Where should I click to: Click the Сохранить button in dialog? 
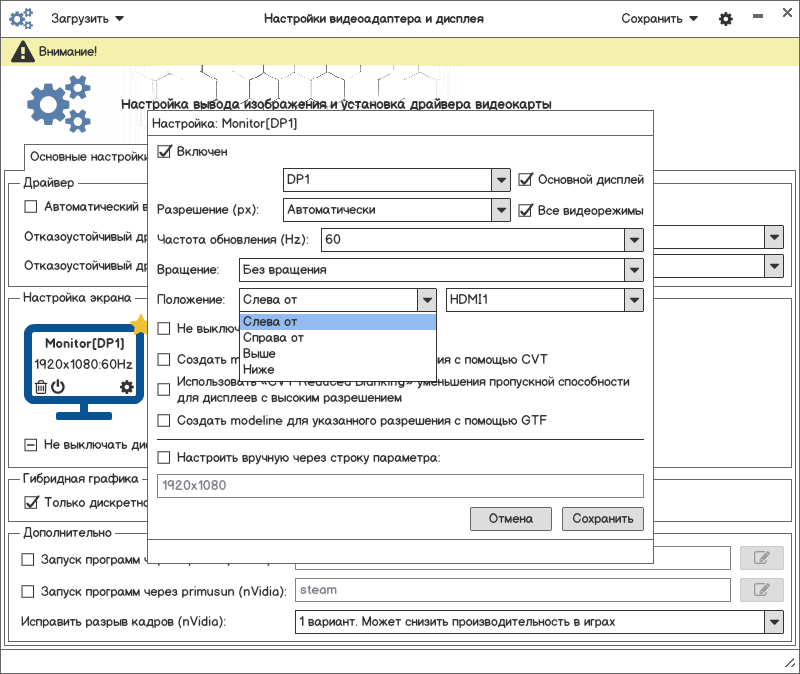pos(603,519)
